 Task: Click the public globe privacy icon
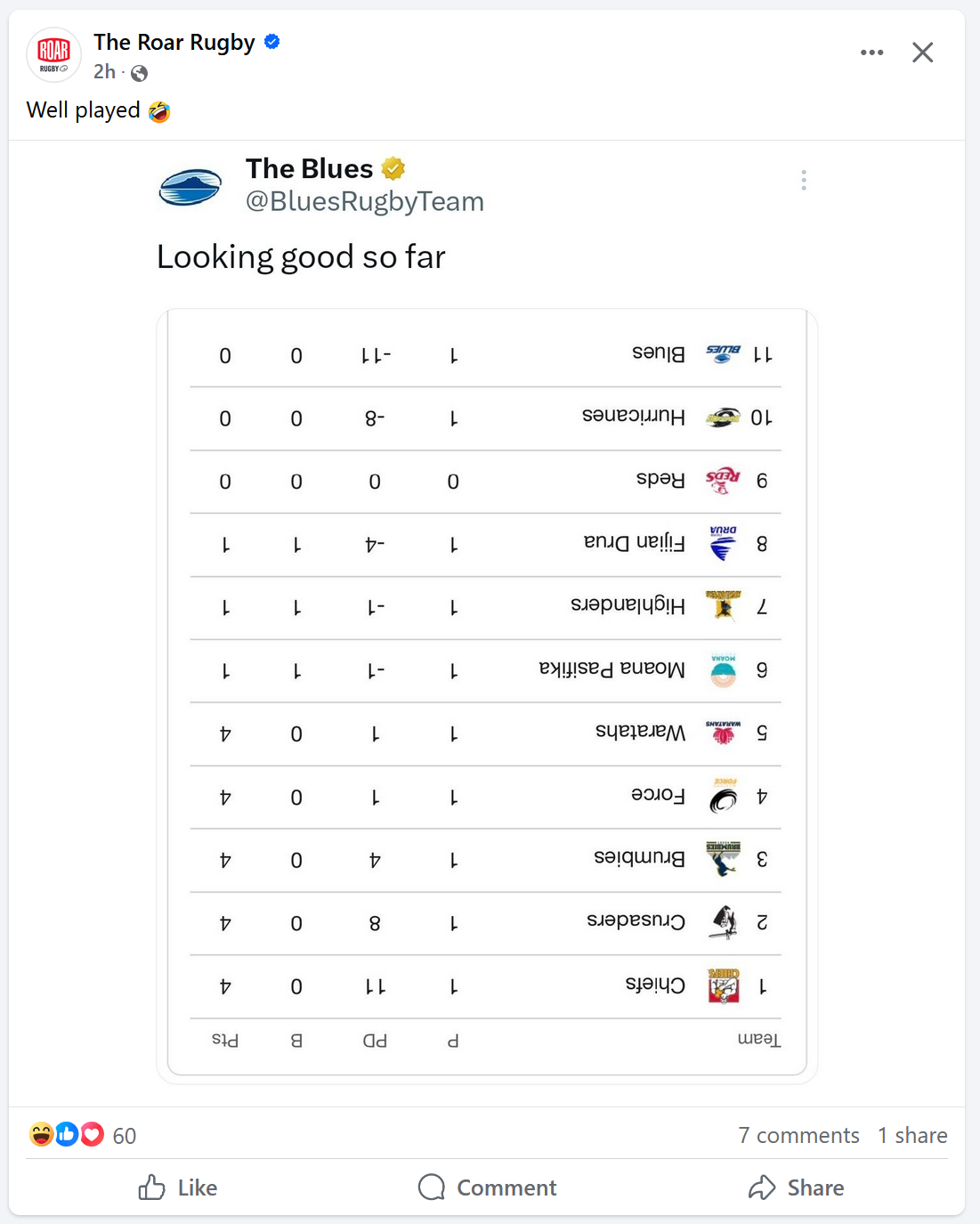click(139, 73)
